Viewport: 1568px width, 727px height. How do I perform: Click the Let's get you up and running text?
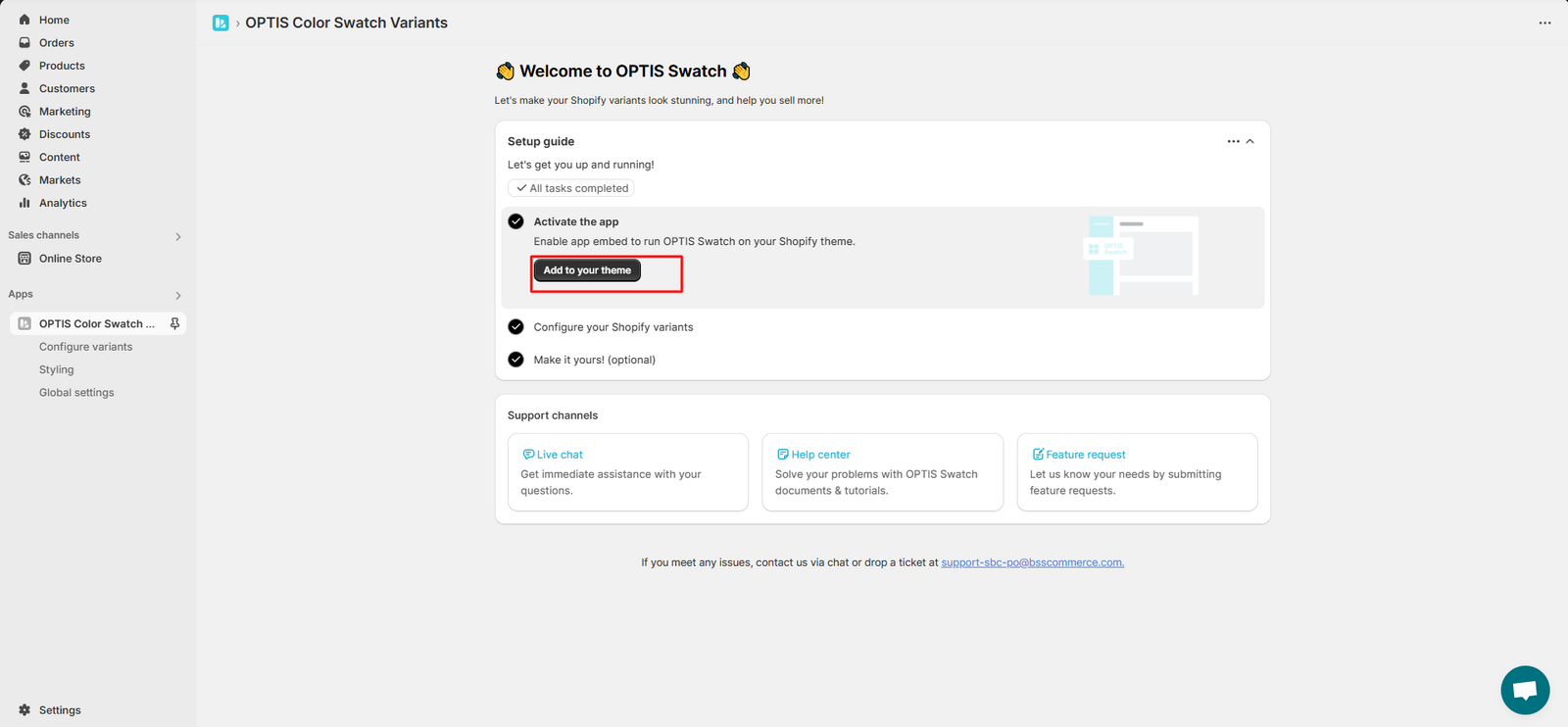(581, 165)
